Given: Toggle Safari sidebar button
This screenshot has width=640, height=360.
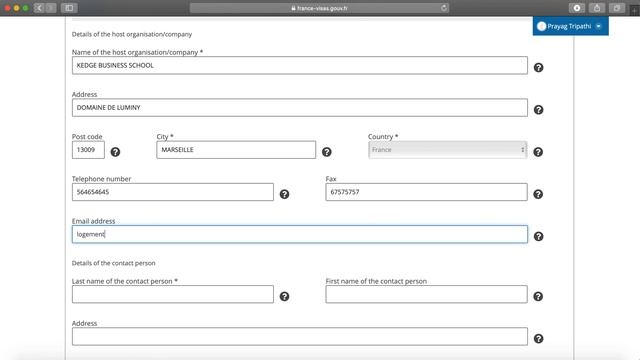Looking at the screenshot, I should point(69,8).
